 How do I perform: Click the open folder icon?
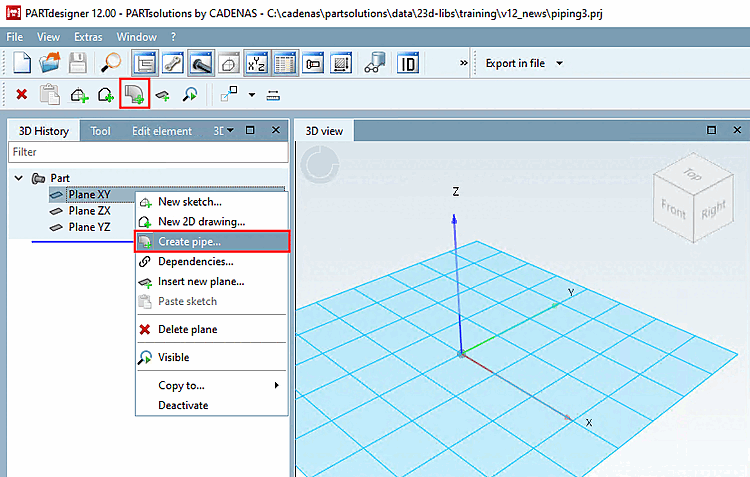50,63
